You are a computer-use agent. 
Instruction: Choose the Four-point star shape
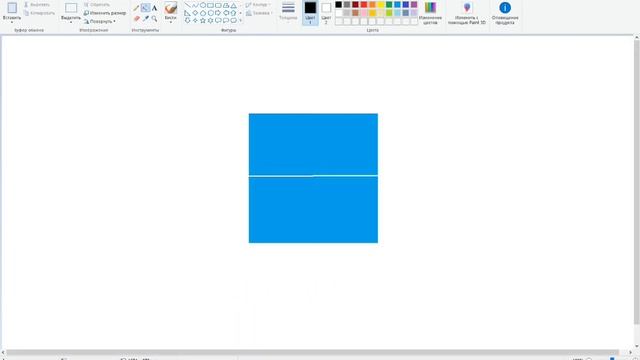pyautogui.click(x=195, y=20)
